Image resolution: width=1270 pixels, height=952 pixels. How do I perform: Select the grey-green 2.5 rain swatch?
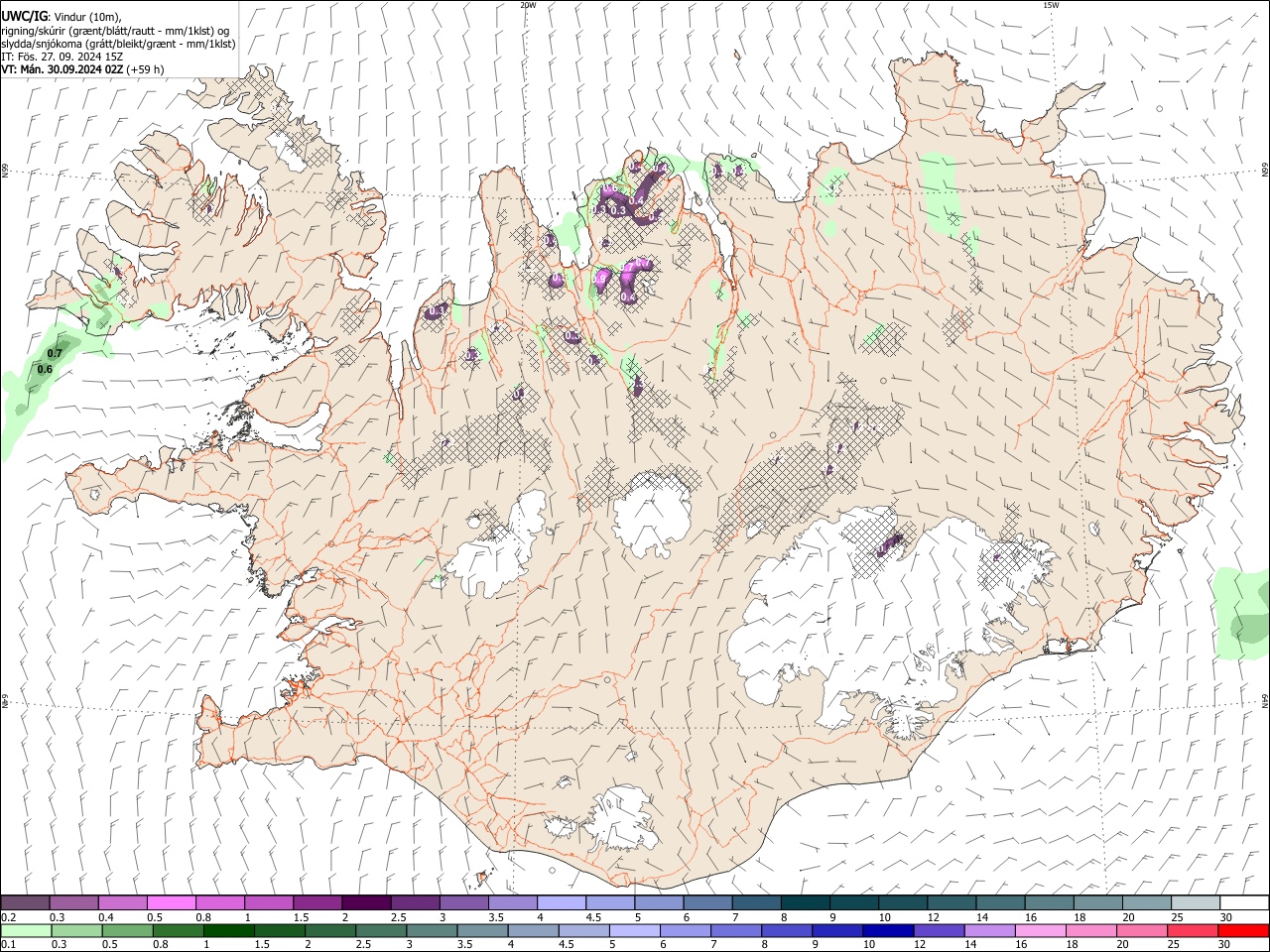tap(380, 930)
